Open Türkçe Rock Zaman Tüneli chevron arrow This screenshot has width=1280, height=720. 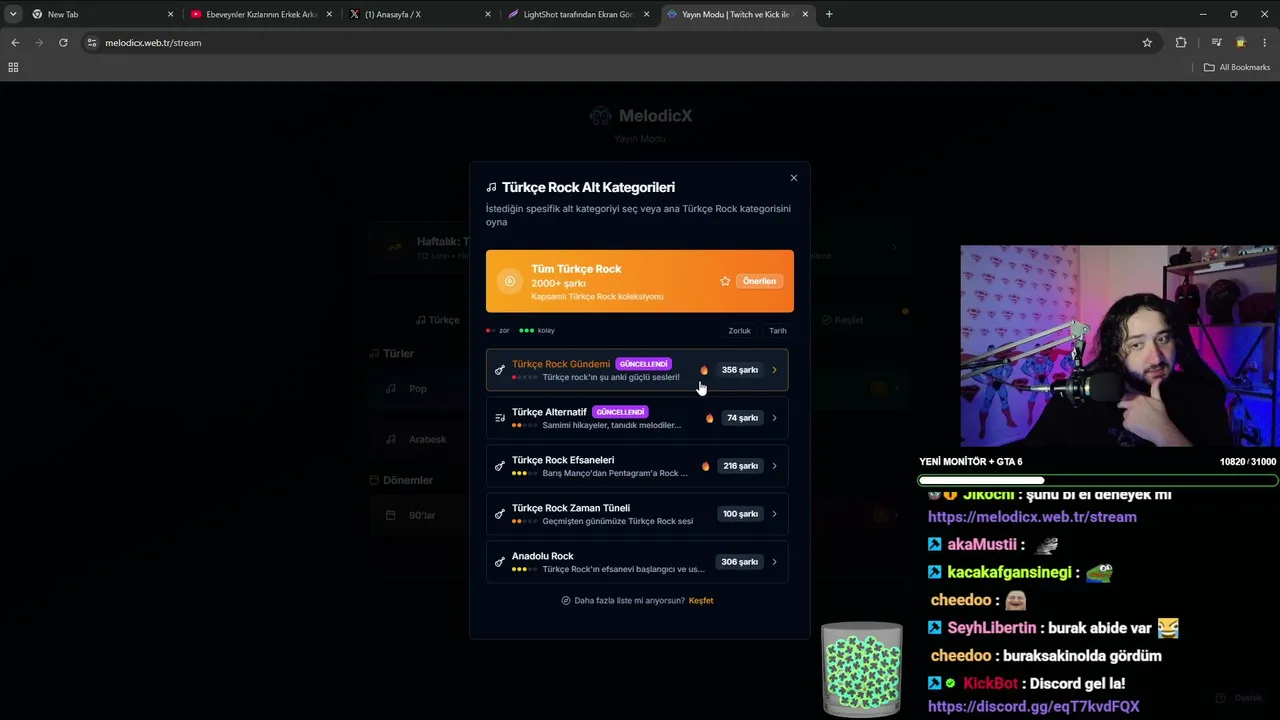(774, 514)
